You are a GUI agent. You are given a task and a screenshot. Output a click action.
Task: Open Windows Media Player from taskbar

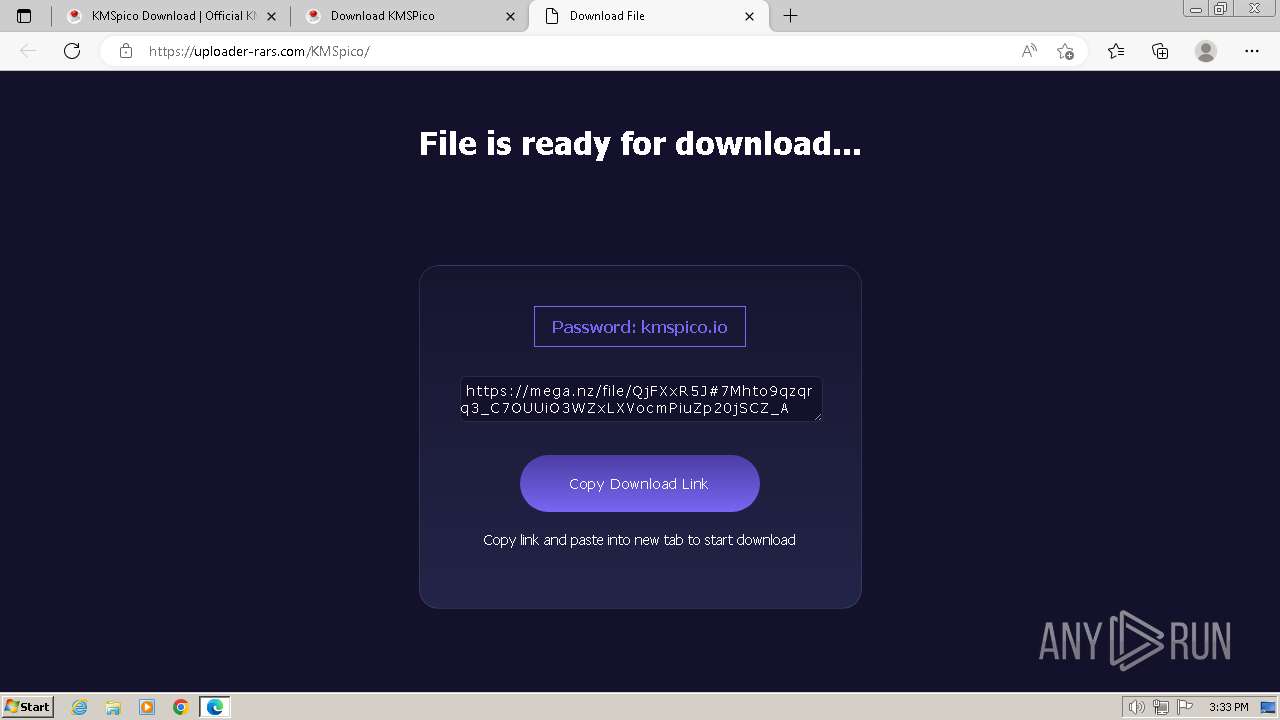coord(147,707)
